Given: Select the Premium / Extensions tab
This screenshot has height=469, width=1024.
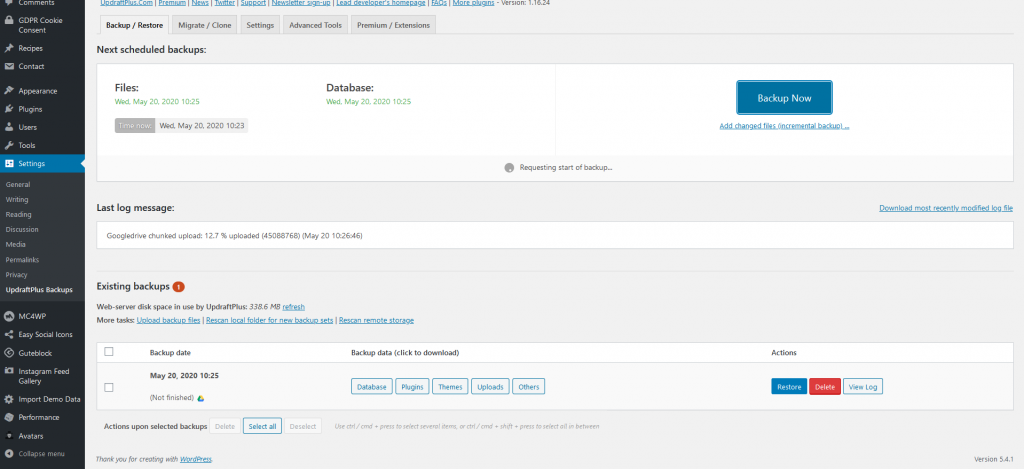Looking at the screenshot, I should (x=393, y=25).
